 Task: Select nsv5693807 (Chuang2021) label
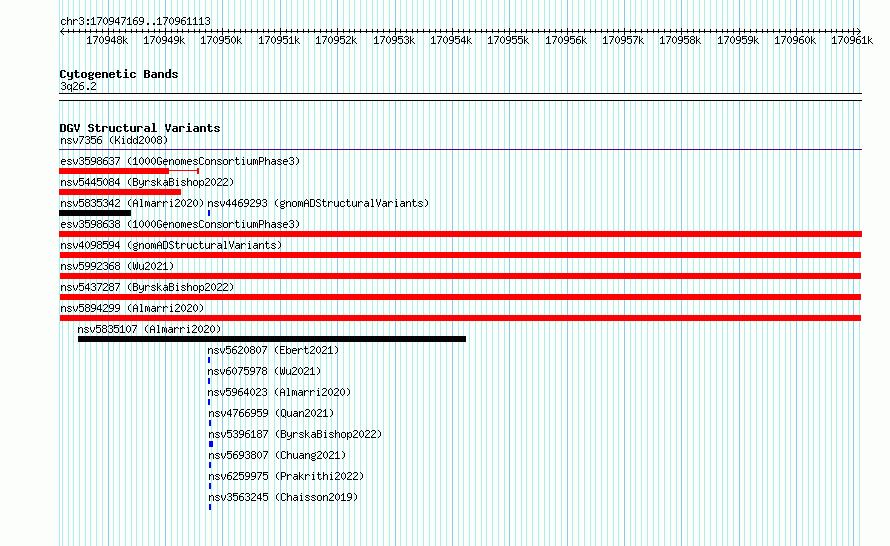[277, 455]
